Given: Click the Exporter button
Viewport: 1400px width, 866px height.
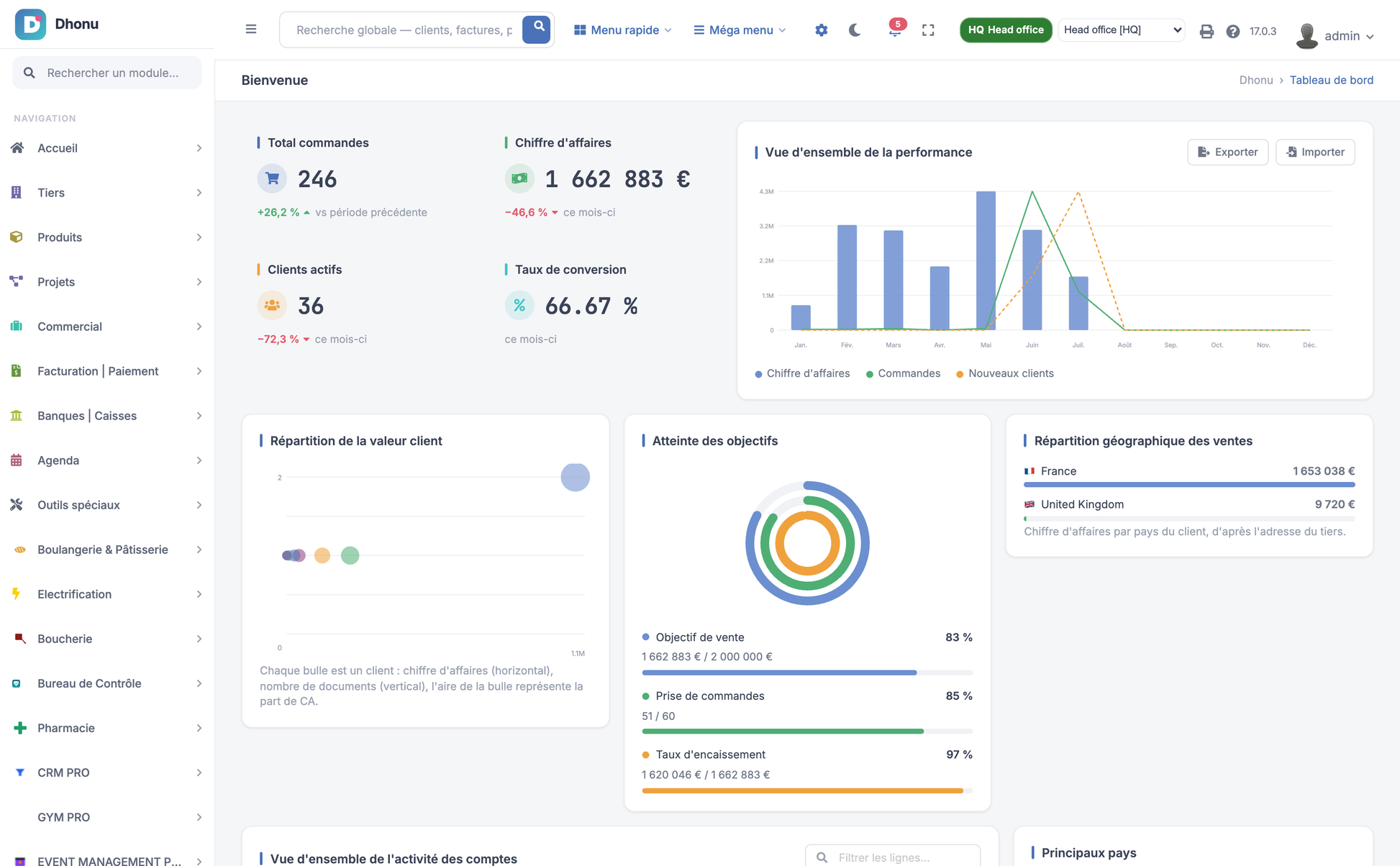Looking at the screenshot, I should click(1227, 152).
